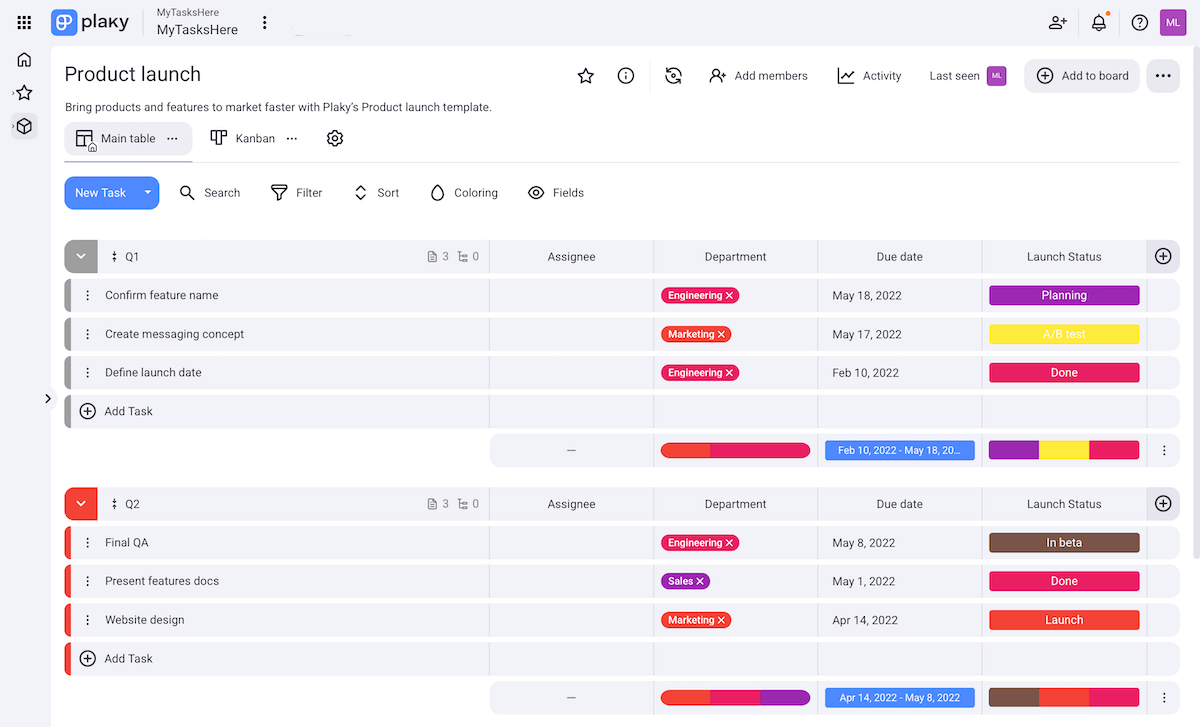Open the apps grid launcher icon

[x=24, y=22]
